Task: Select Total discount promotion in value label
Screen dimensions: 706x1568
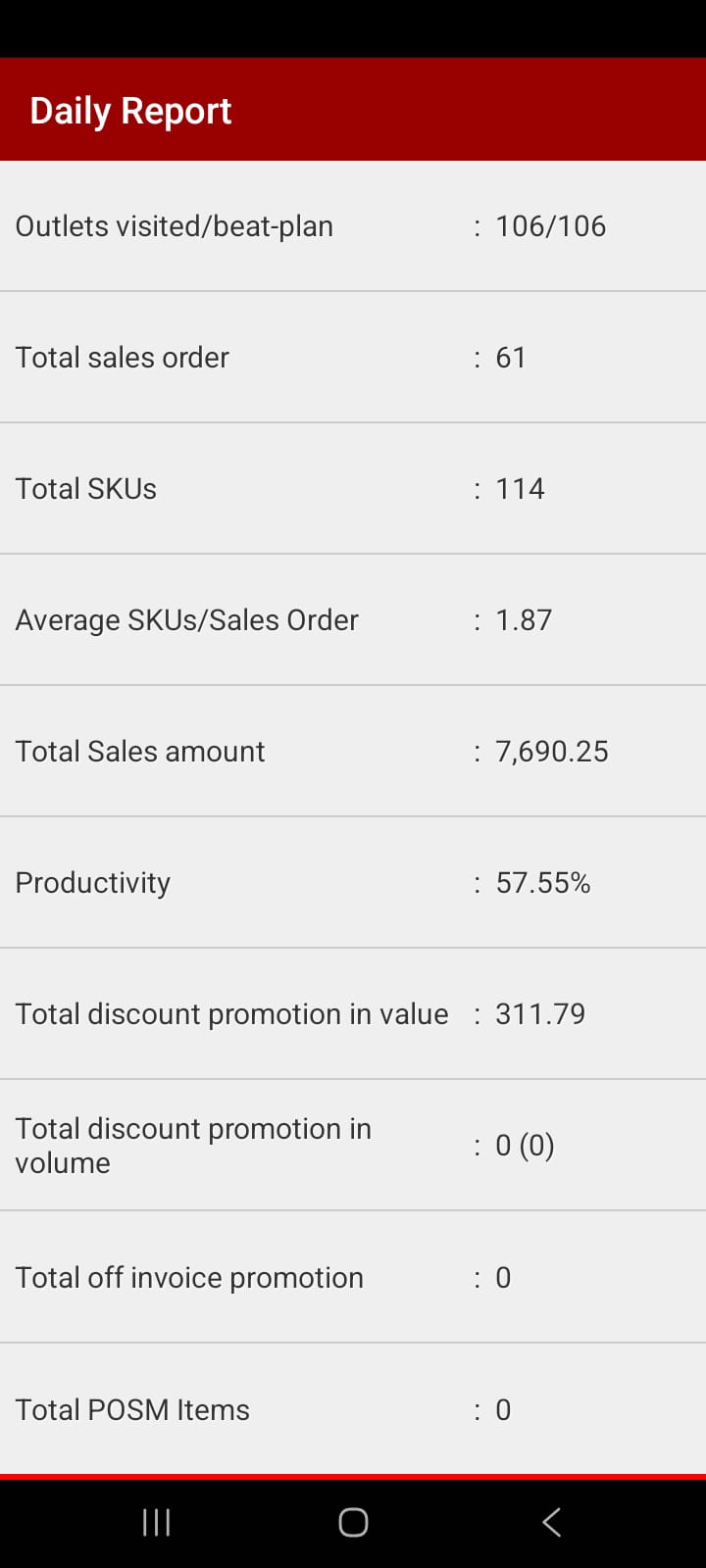Action: [x=231, y=1014]
